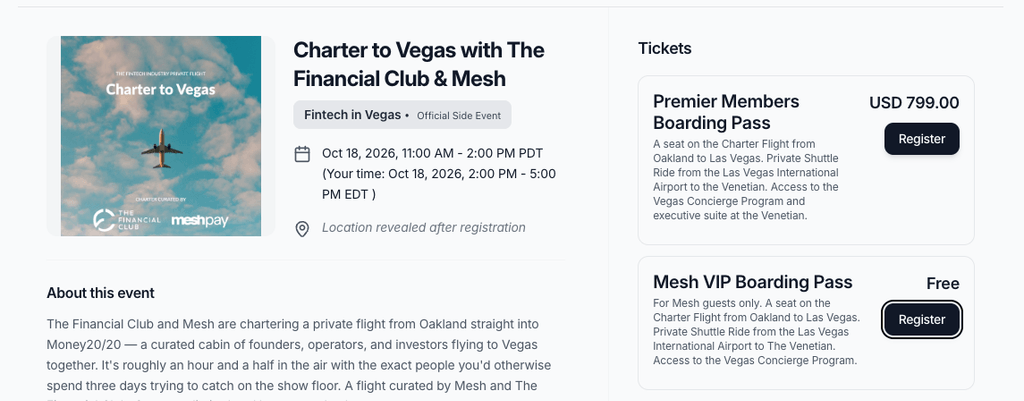This screenshot has width=1024, height=401.
Task: Click the USD 799.00 price label
Action: [914, 103]
